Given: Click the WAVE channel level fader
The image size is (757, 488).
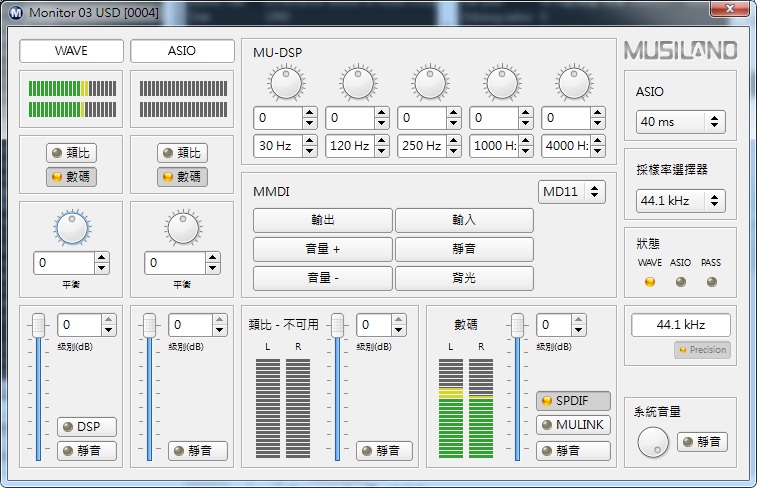Looking at the screenshot, I should 39,325.
